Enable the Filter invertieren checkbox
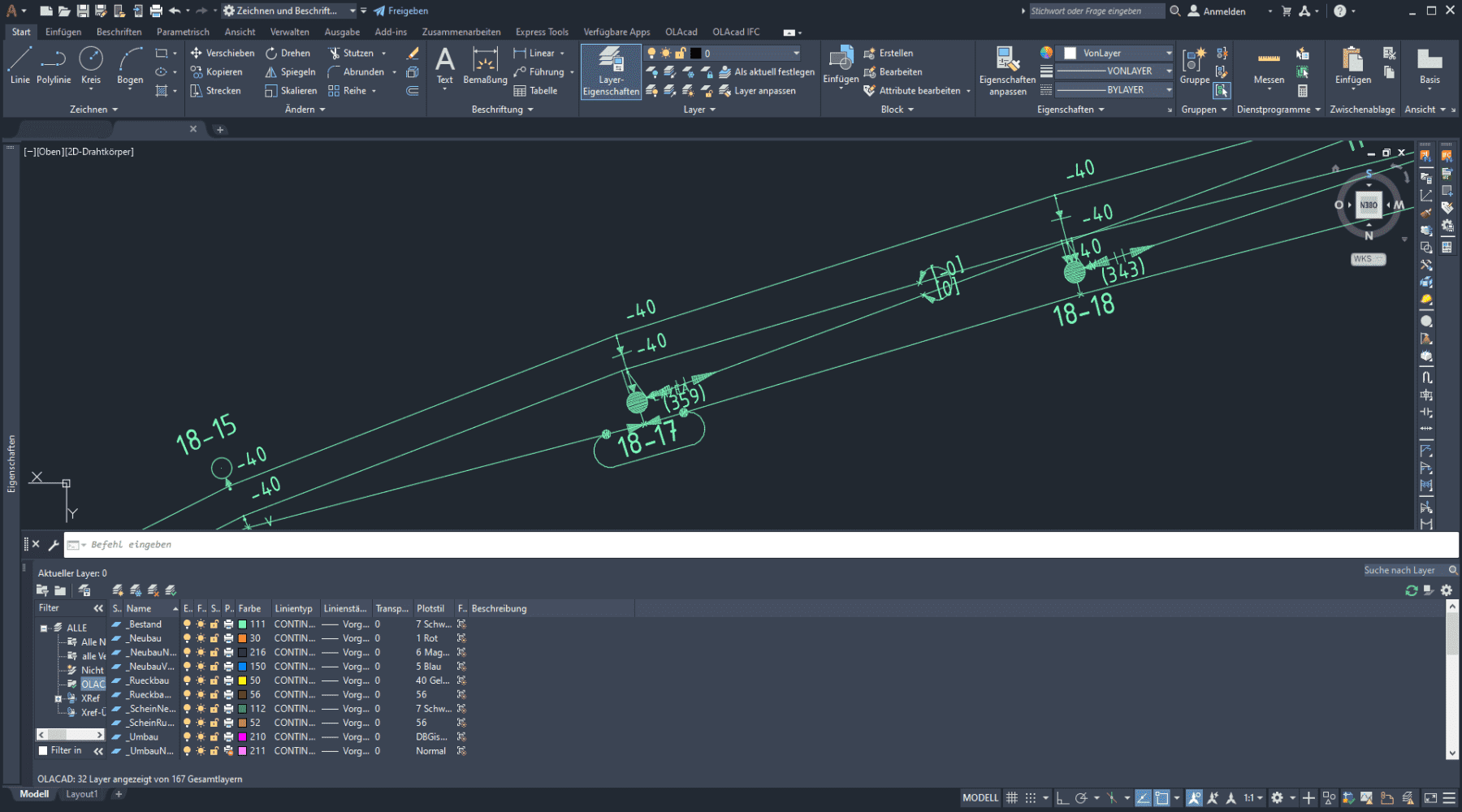Image resolution: width=1462 pixels, height=812 pixels. point(44,751)
